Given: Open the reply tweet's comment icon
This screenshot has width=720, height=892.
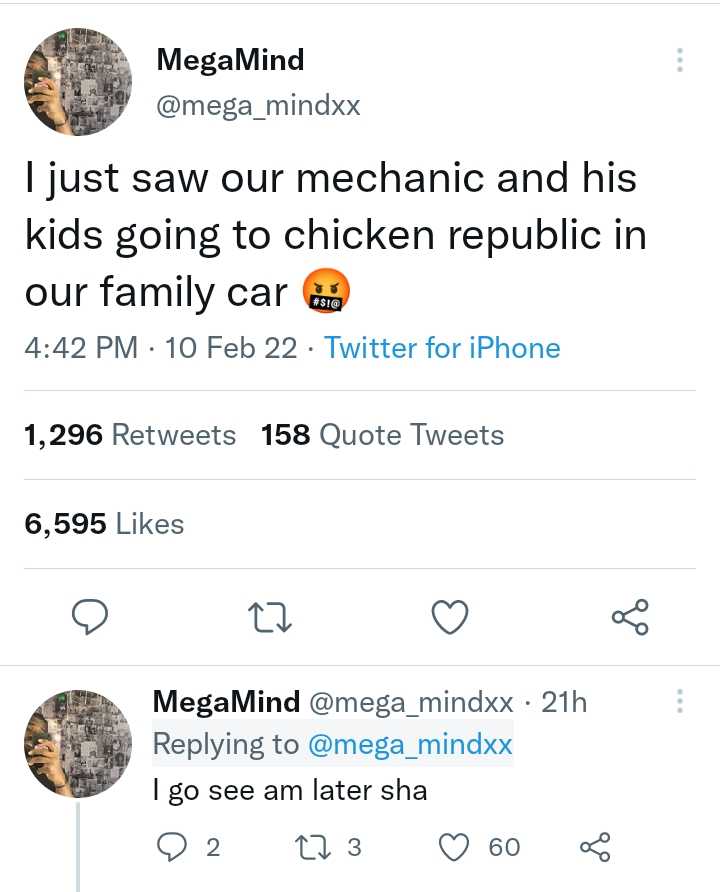Looking at the screenshot, I should pyautogui.click(x=172, y=847).
